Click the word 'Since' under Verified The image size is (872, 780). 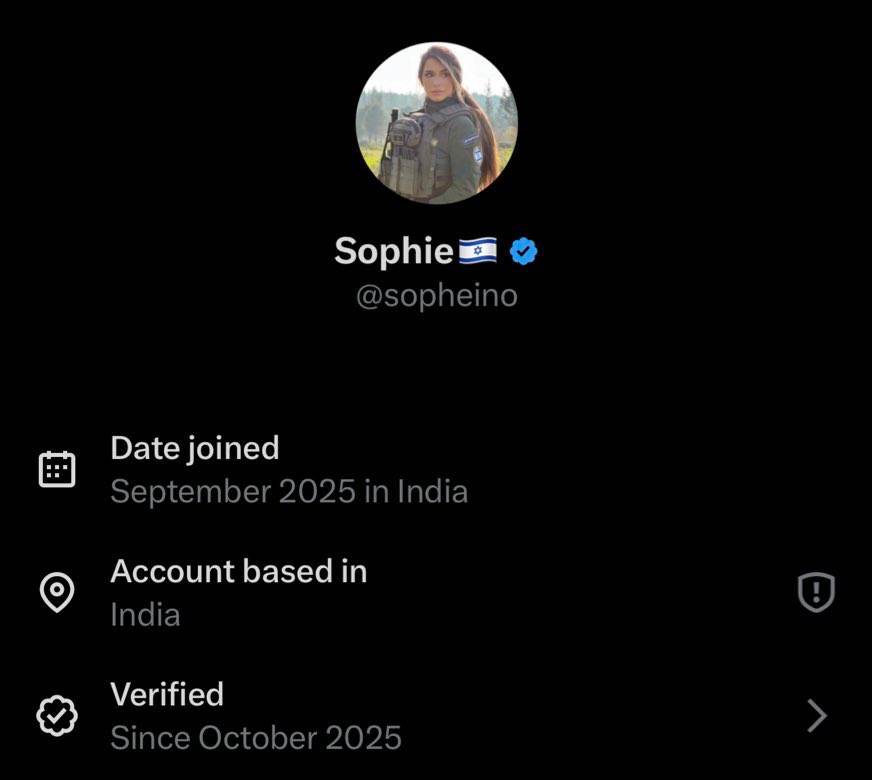[150, 738]
